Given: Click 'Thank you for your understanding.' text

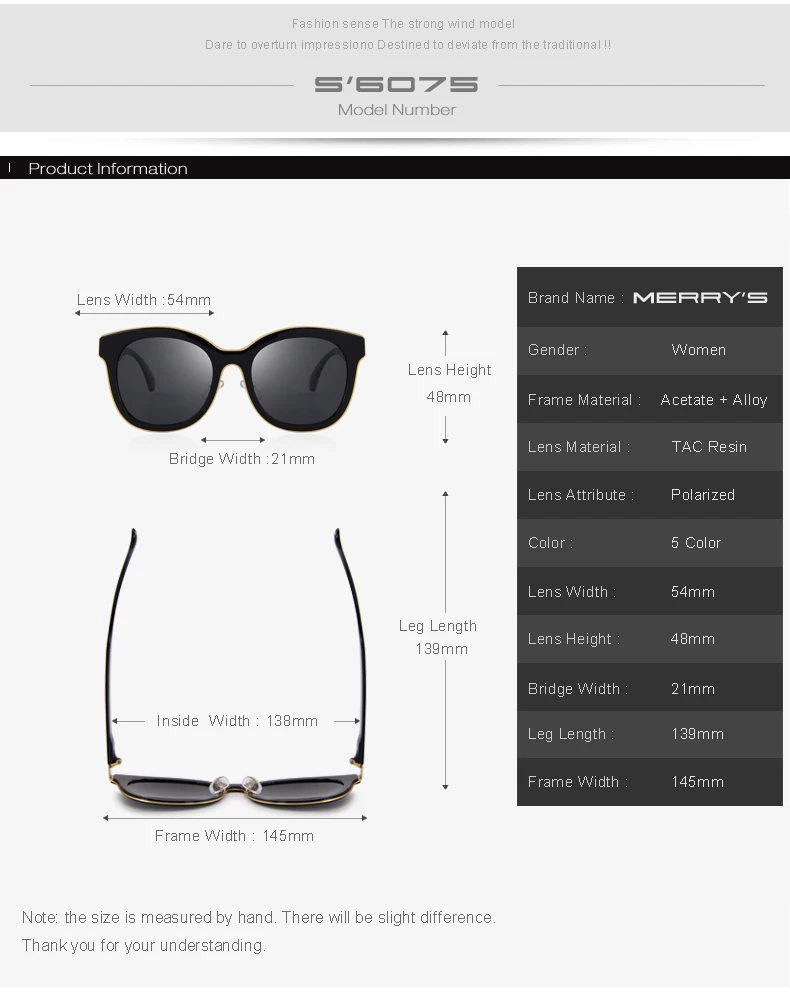Looking at the screenshot, I should [x=144, y=945].
